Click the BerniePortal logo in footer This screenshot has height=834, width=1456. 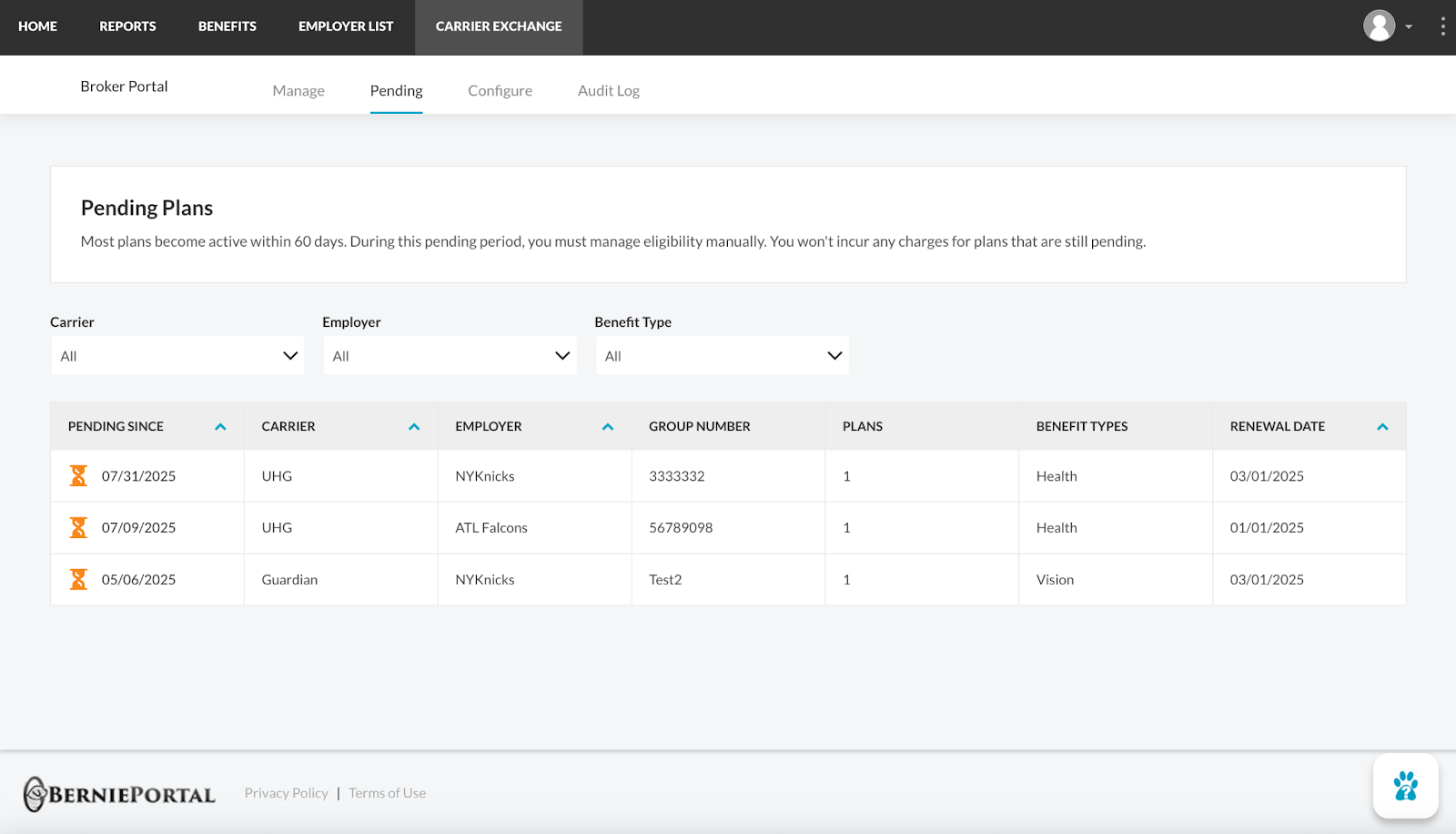tap(119, 794)
